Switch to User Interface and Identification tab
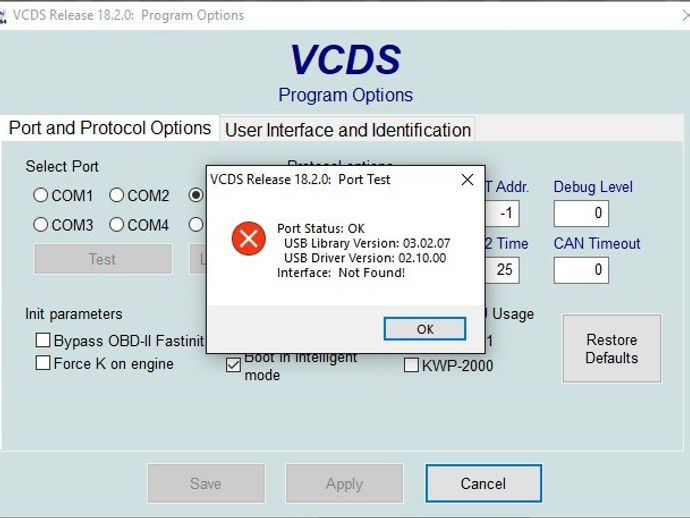This screenshot has height=518, width=690. tap(348, 130)
